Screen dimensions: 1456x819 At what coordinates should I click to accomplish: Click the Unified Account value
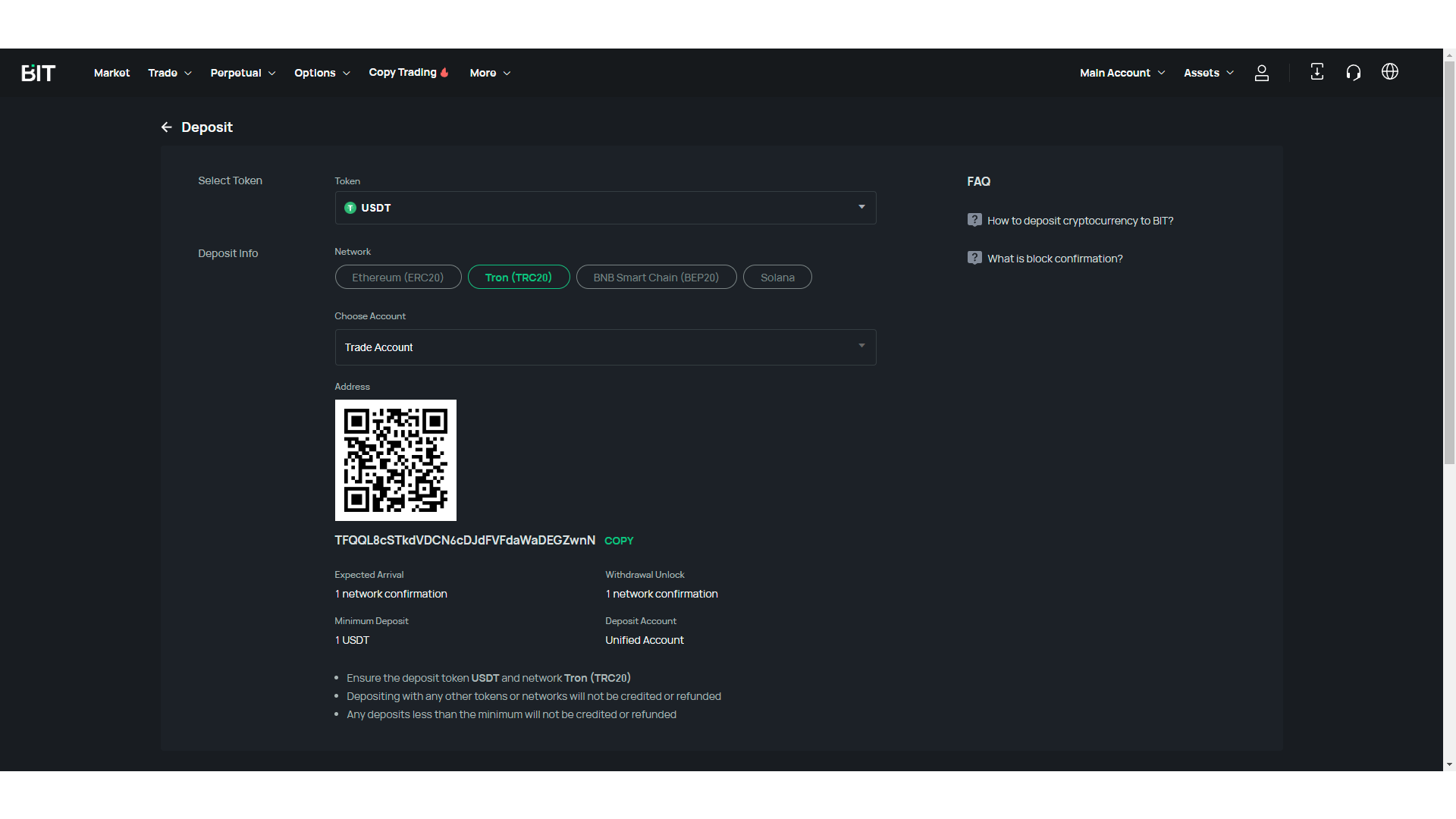[645, 640]
